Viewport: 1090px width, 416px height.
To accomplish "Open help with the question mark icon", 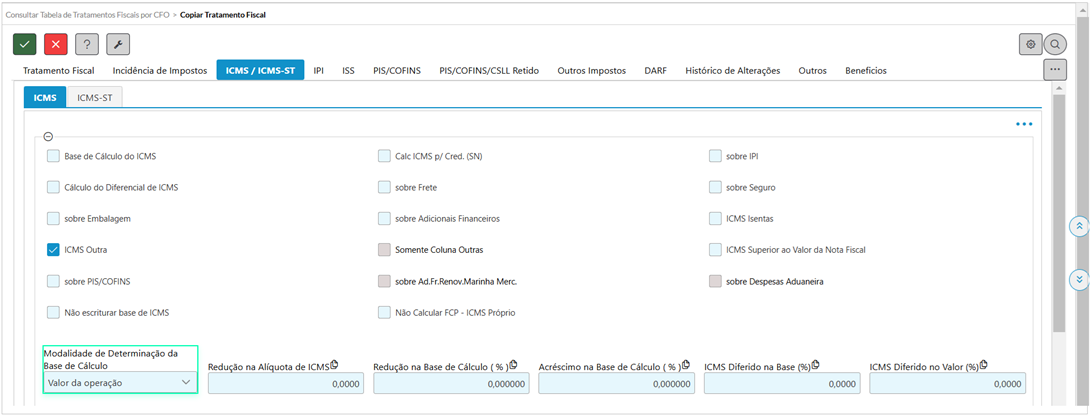I will [x=87, y=44].
